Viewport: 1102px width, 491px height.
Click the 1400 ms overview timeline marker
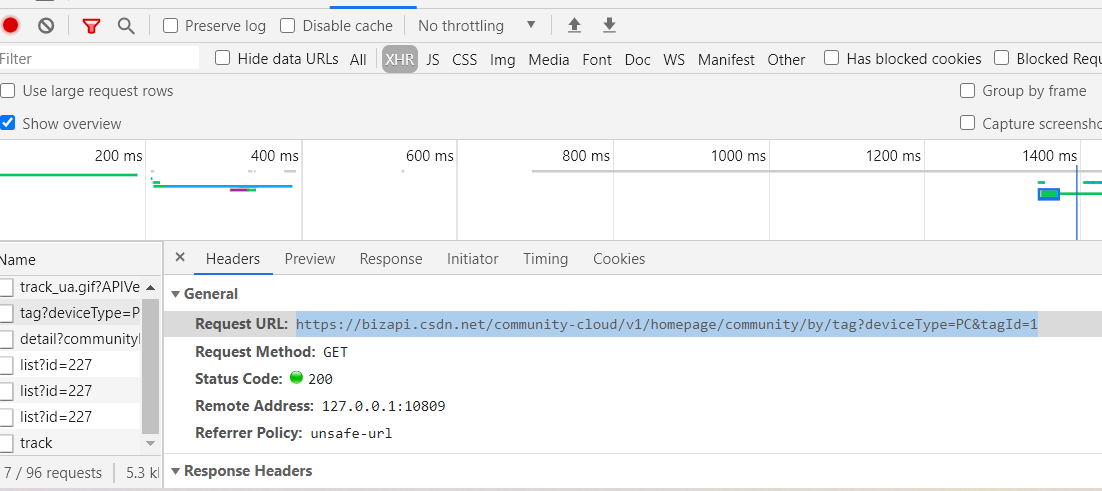coord(1049,155)
